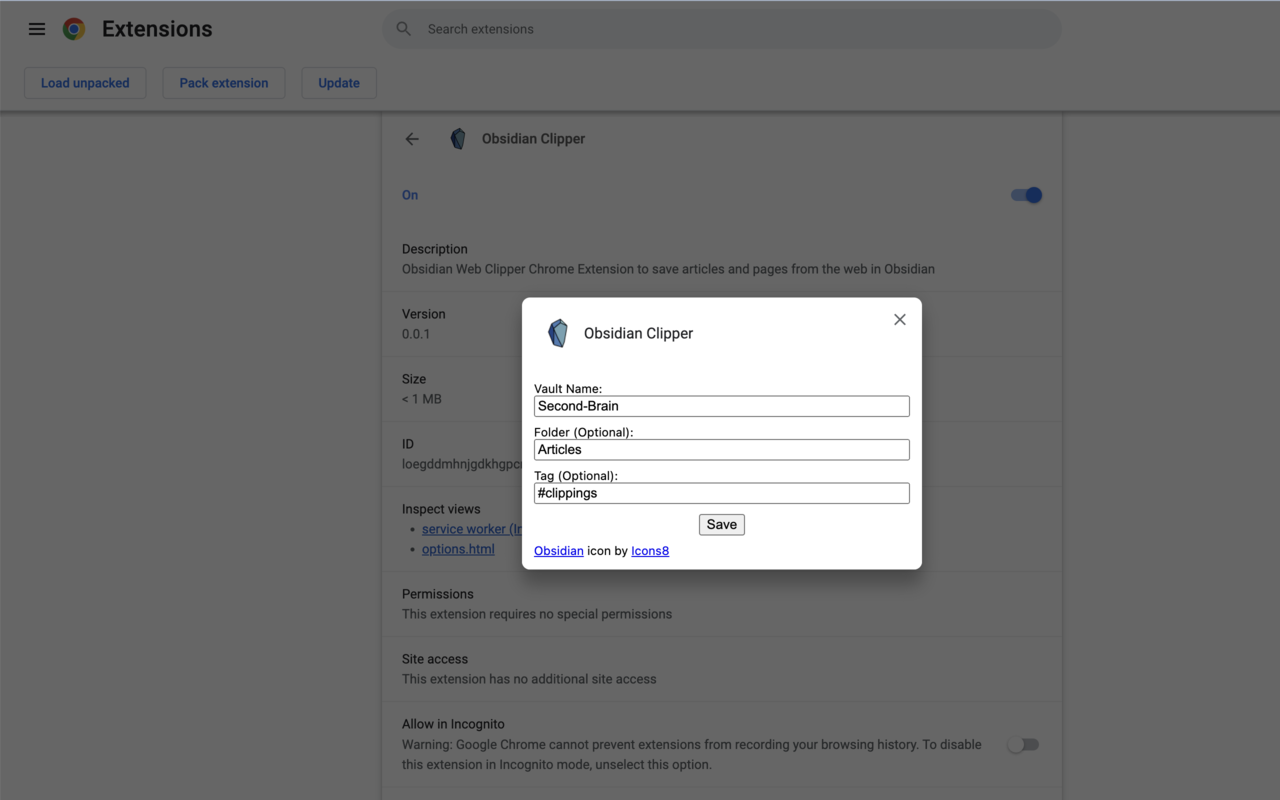The height and width of the screenshot is (800, 1280).
Task: Turn off the extension On toggle
Action: (1026, 195)
